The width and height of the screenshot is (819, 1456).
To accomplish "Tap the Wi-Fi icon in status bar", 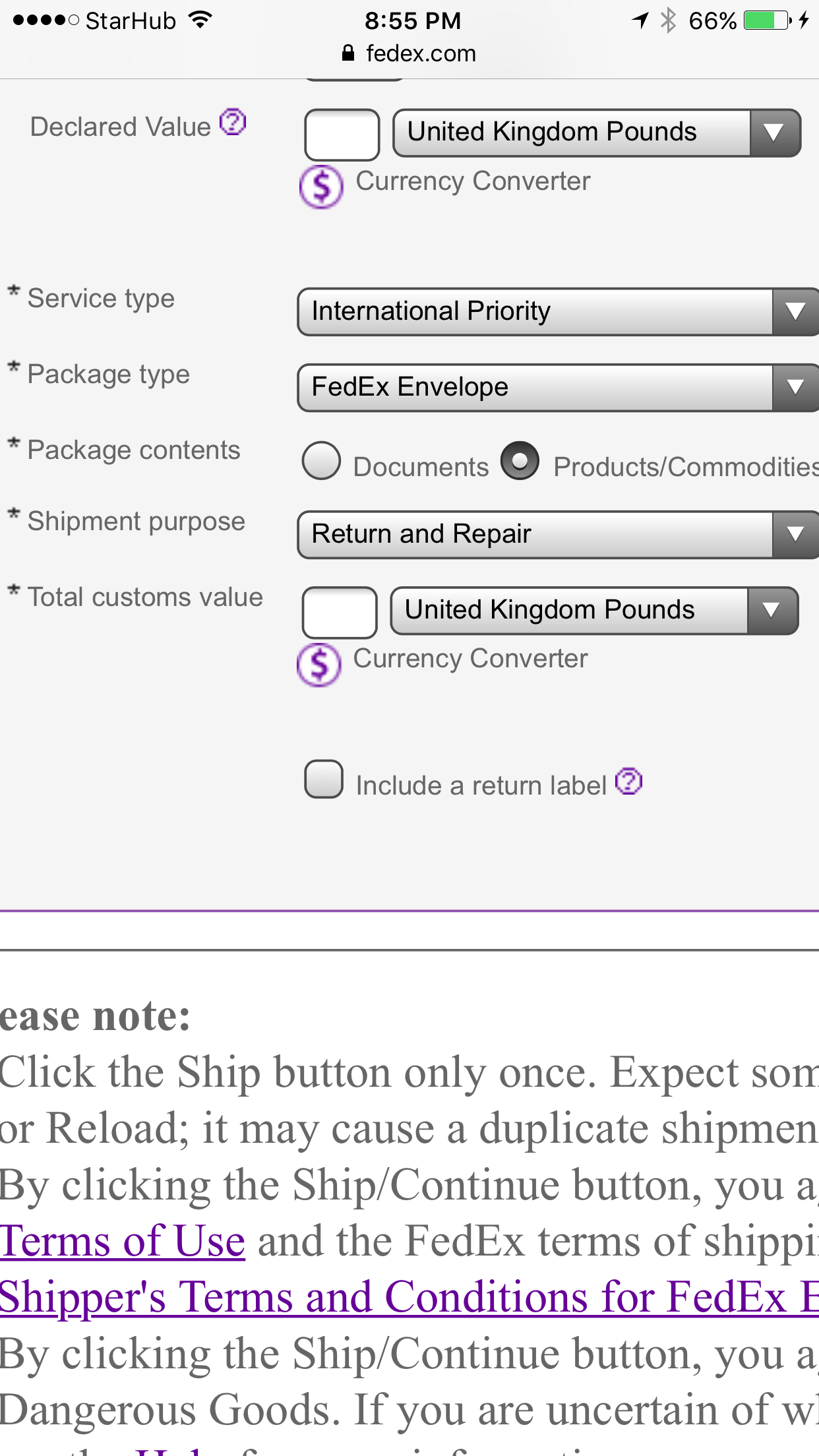I will point(200,20).
